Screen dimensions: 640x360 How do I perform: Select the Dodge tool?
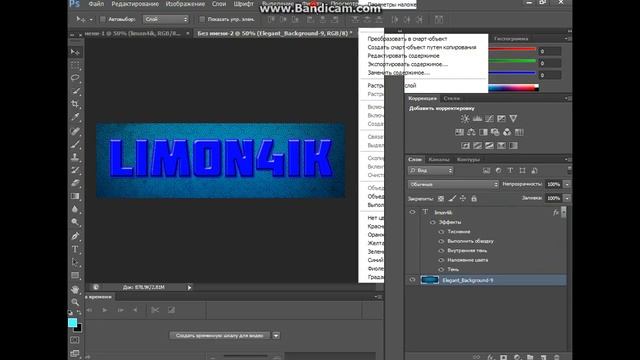75,222
